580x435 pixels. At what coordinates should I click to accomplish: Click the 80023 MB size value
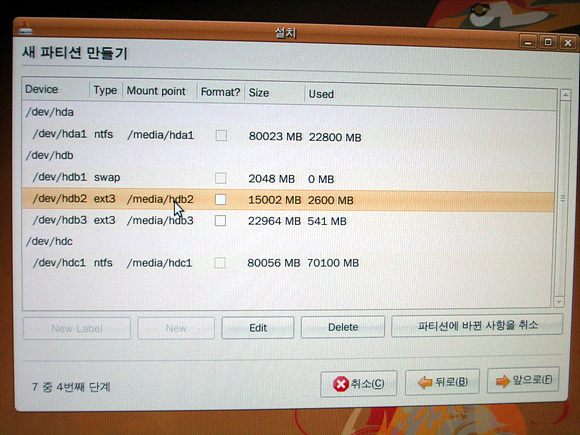pos(275,136)
